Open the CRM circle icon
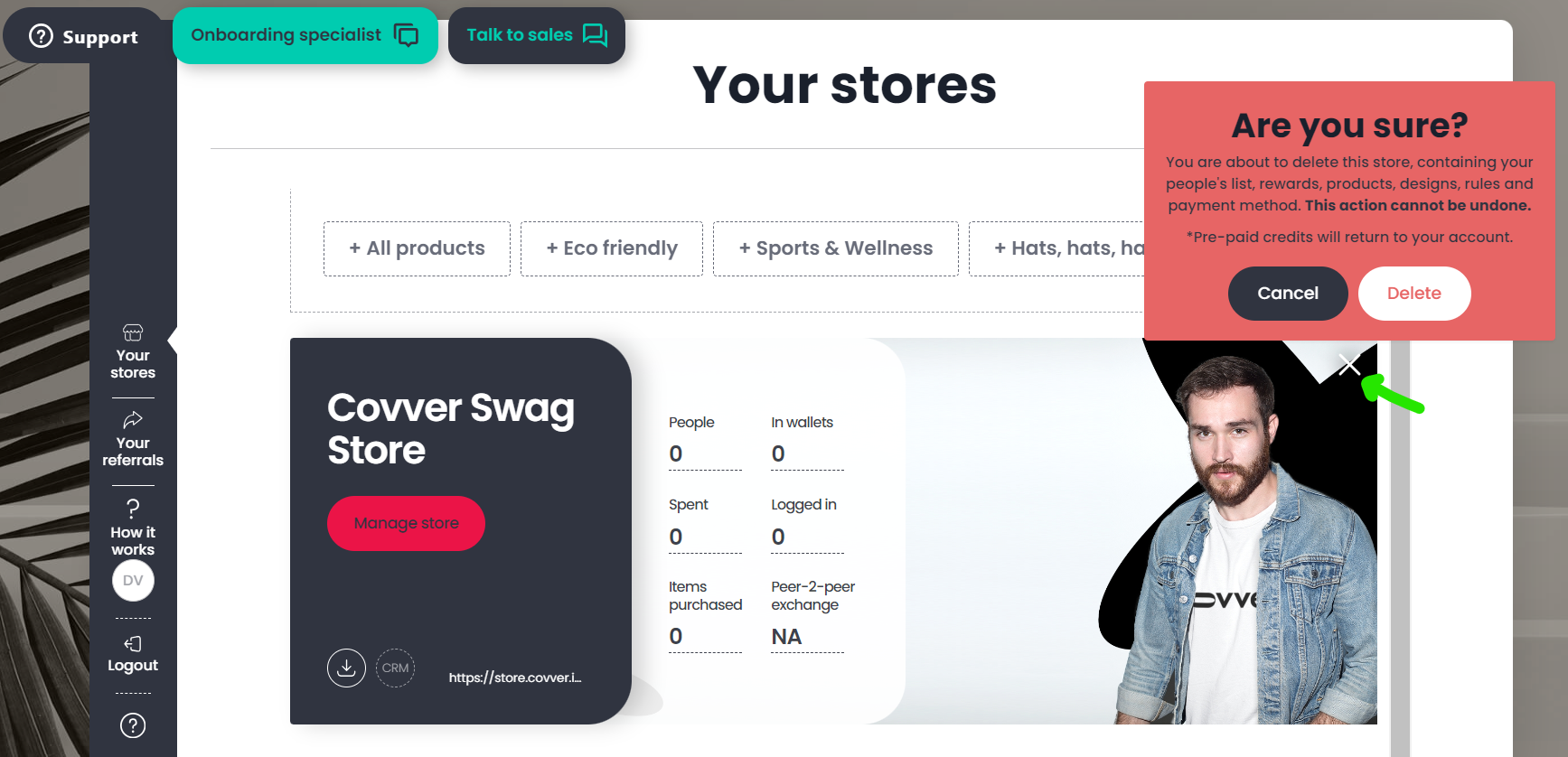 point(395,668)
